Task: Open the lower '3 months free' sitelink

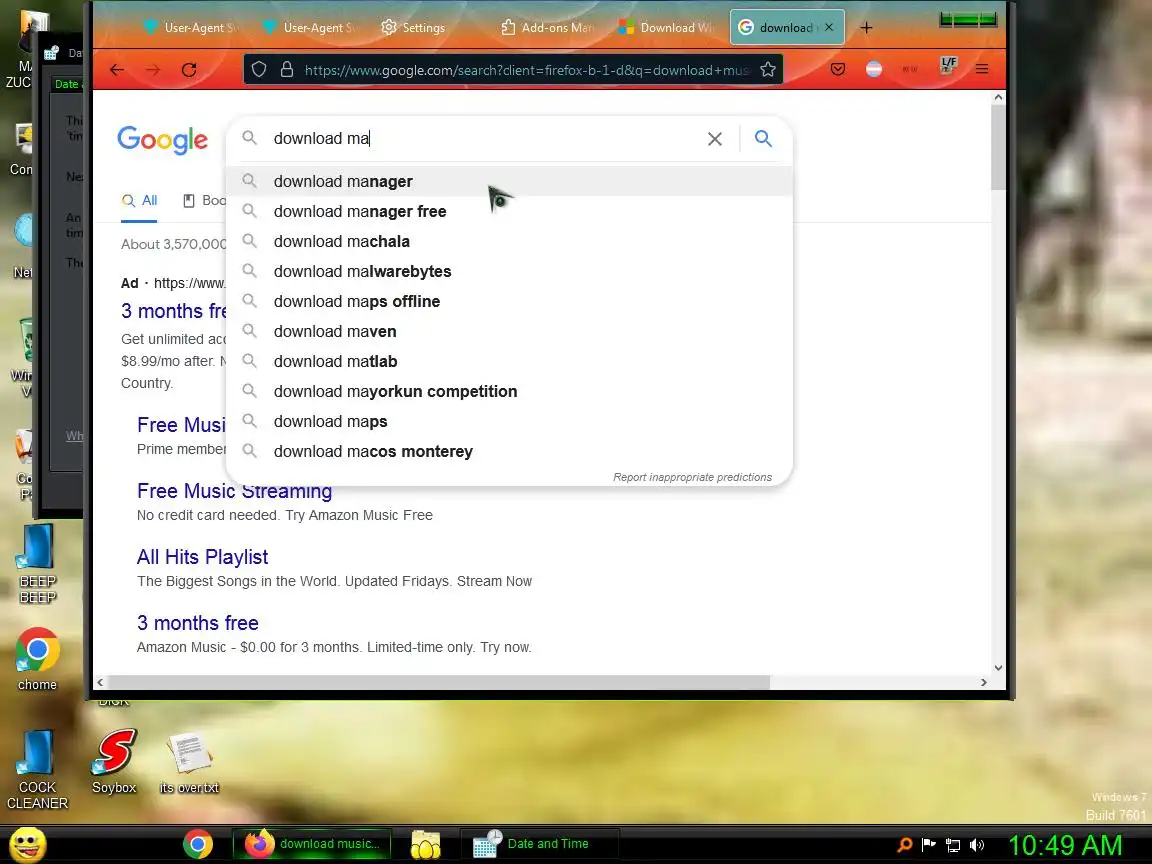Action: click(x=198, y=623)
